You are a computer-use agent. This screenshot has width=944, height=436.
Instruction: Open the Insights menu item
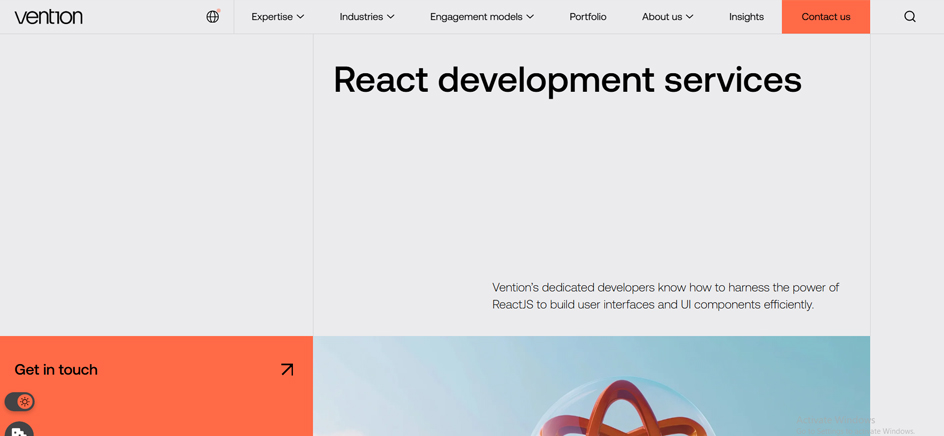click(x=746, y=17)
